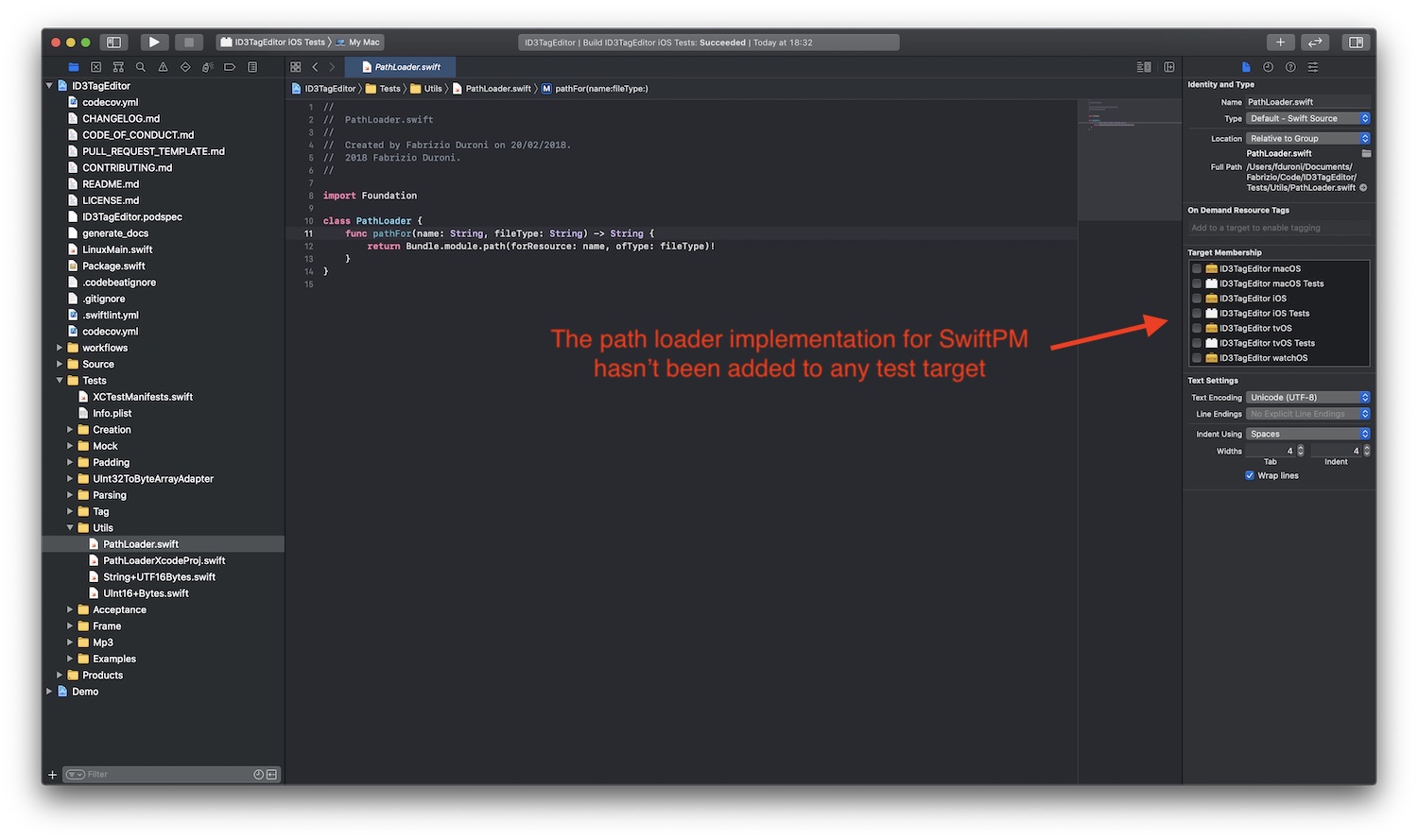Choose My Mac run destination
This screenshot has height=840, width=1418.
click(358, 43)
